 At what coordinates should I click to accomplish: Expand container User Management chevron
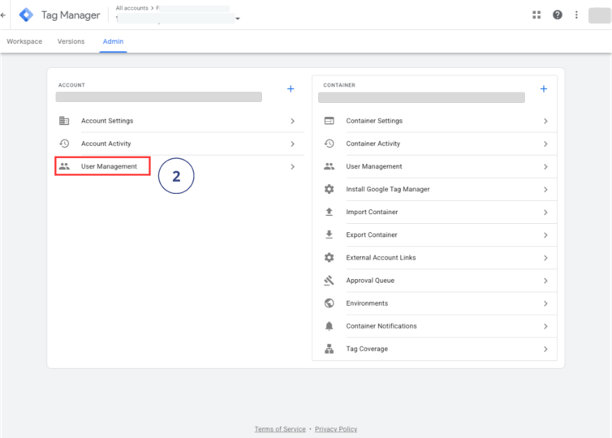[546, 167]
